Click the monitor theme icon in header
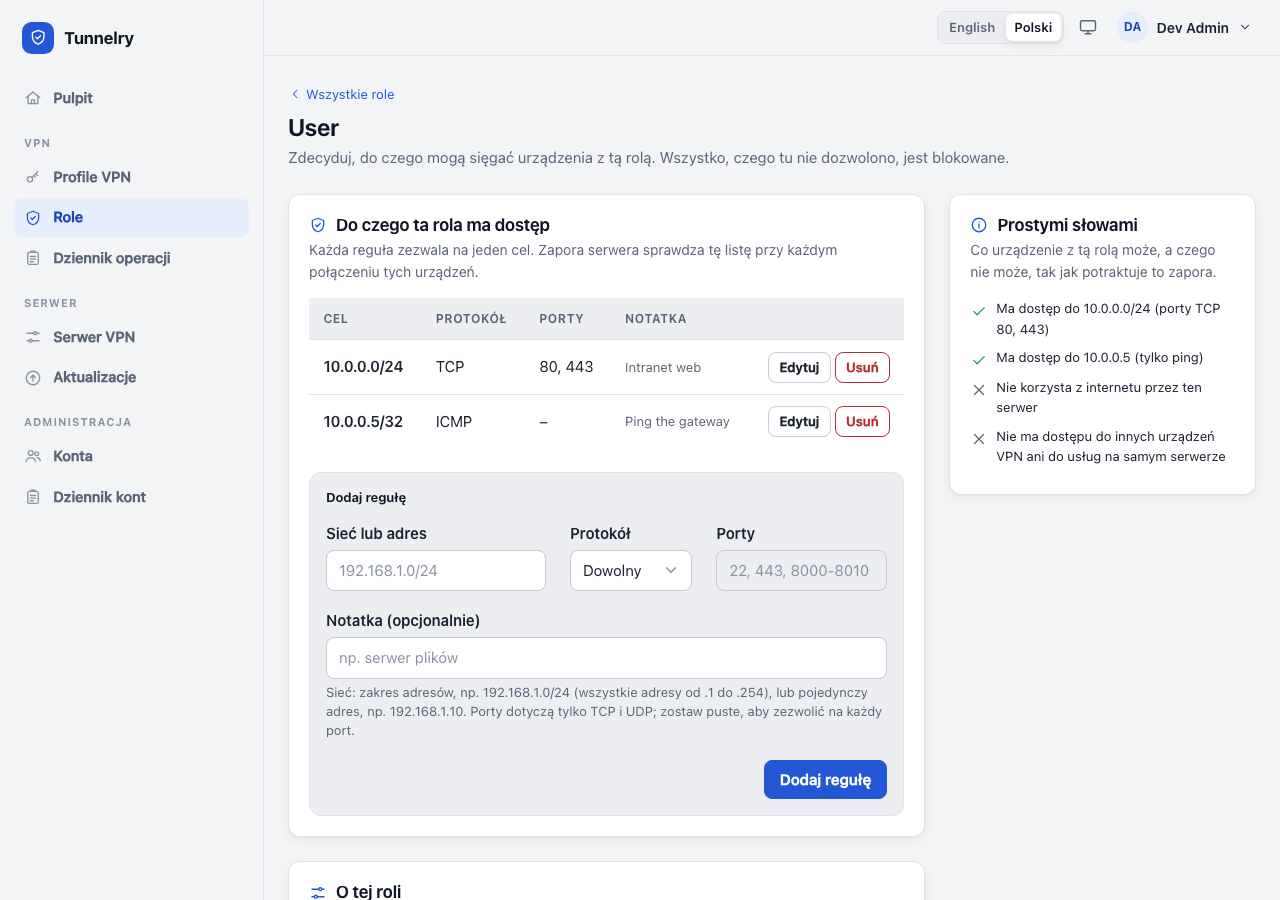1280x900 pixels. tap(1088, 27)
